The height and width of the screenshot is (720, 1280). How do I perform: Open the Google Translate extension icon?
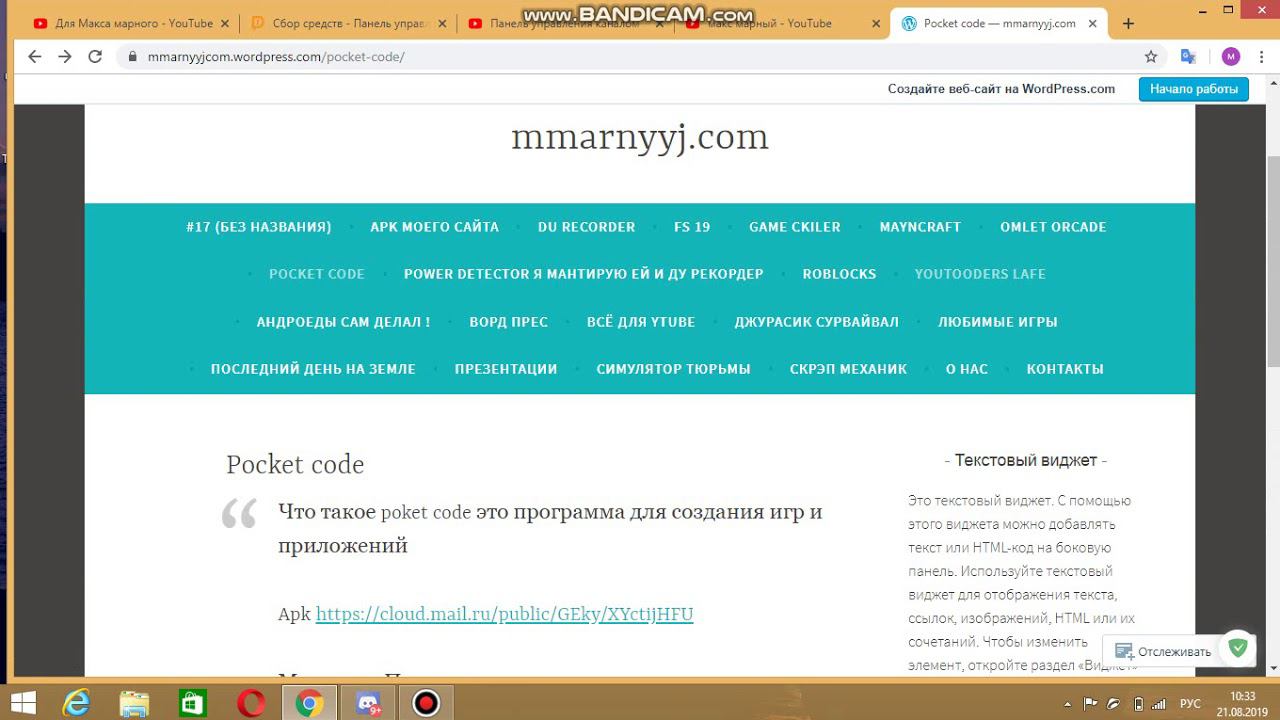tap(1188, 57)
